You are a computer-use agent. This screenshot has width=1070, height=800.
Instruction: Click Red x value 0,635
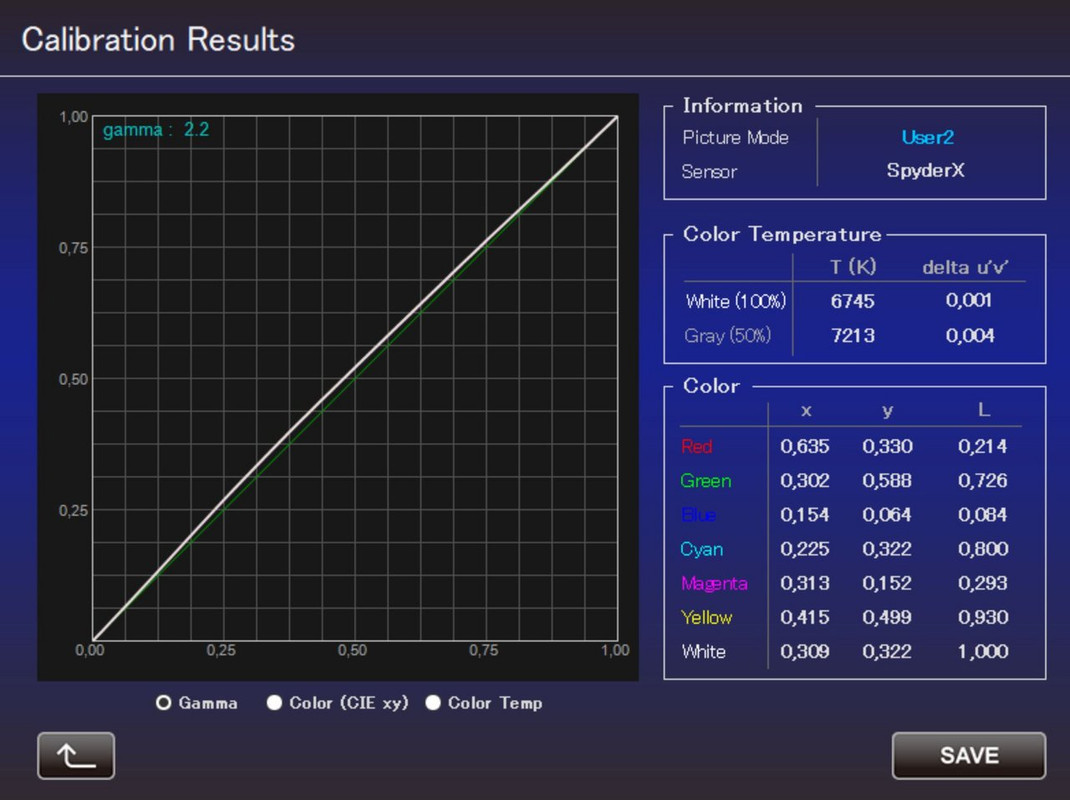click(x=805, y=446)
